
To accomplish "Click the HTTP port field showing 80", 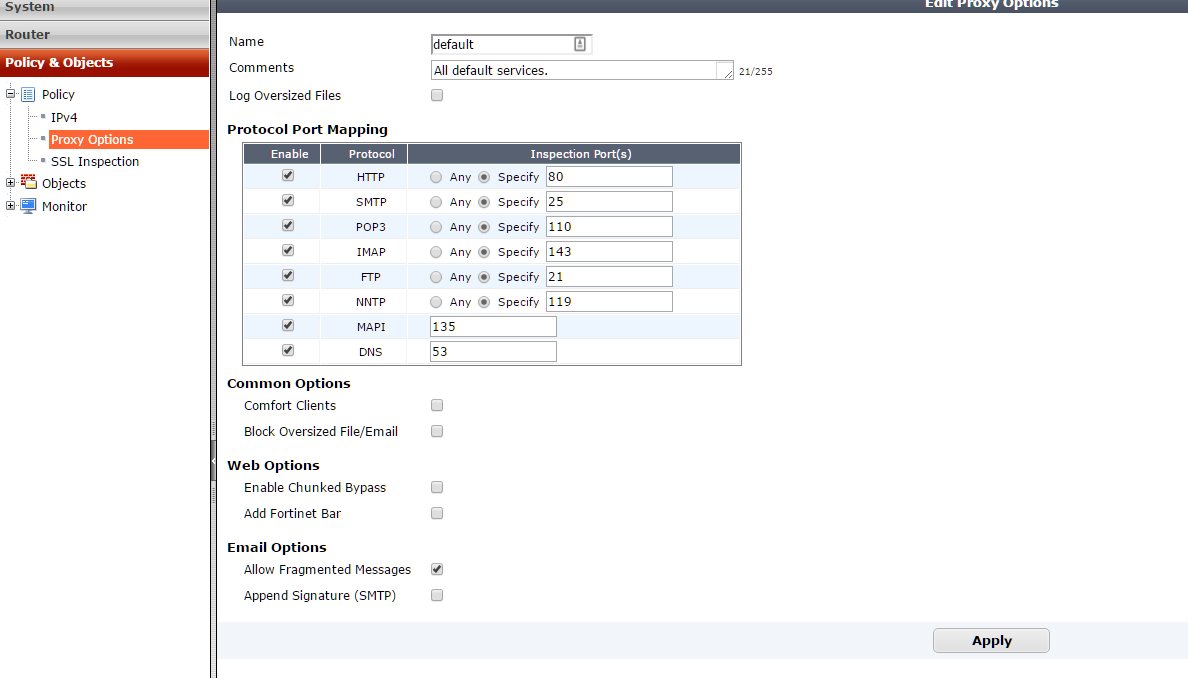I will click(609, 177).
